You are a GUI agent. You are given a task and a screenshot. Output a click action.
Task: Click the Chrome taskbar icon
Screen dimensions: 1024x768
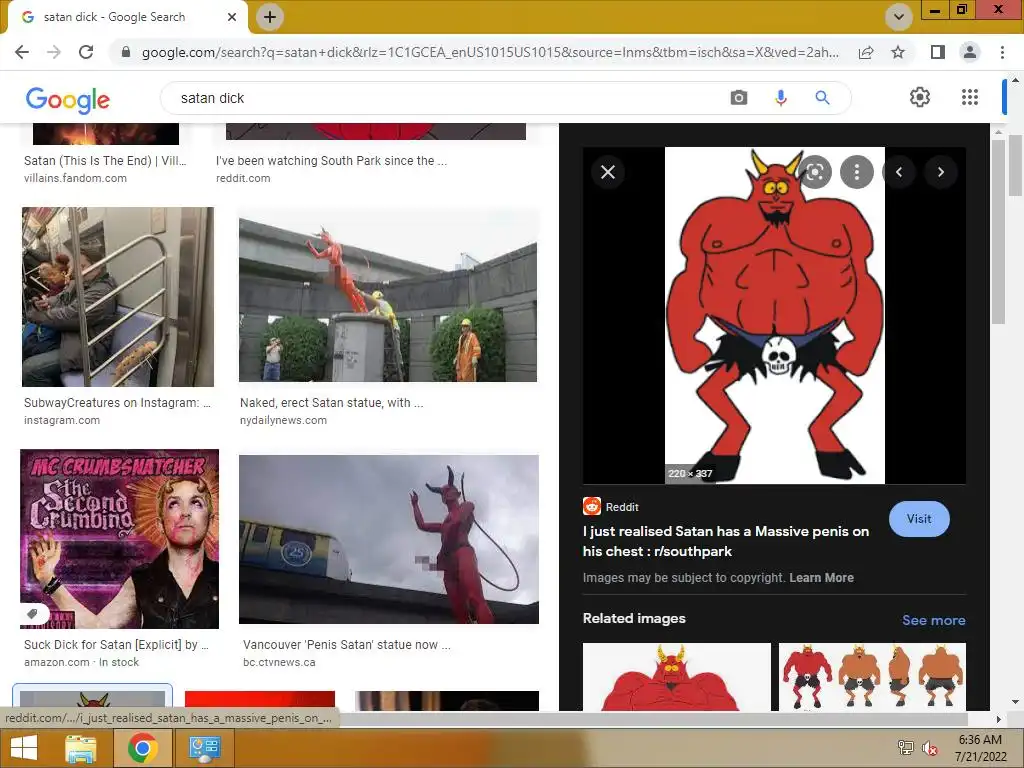142,748
